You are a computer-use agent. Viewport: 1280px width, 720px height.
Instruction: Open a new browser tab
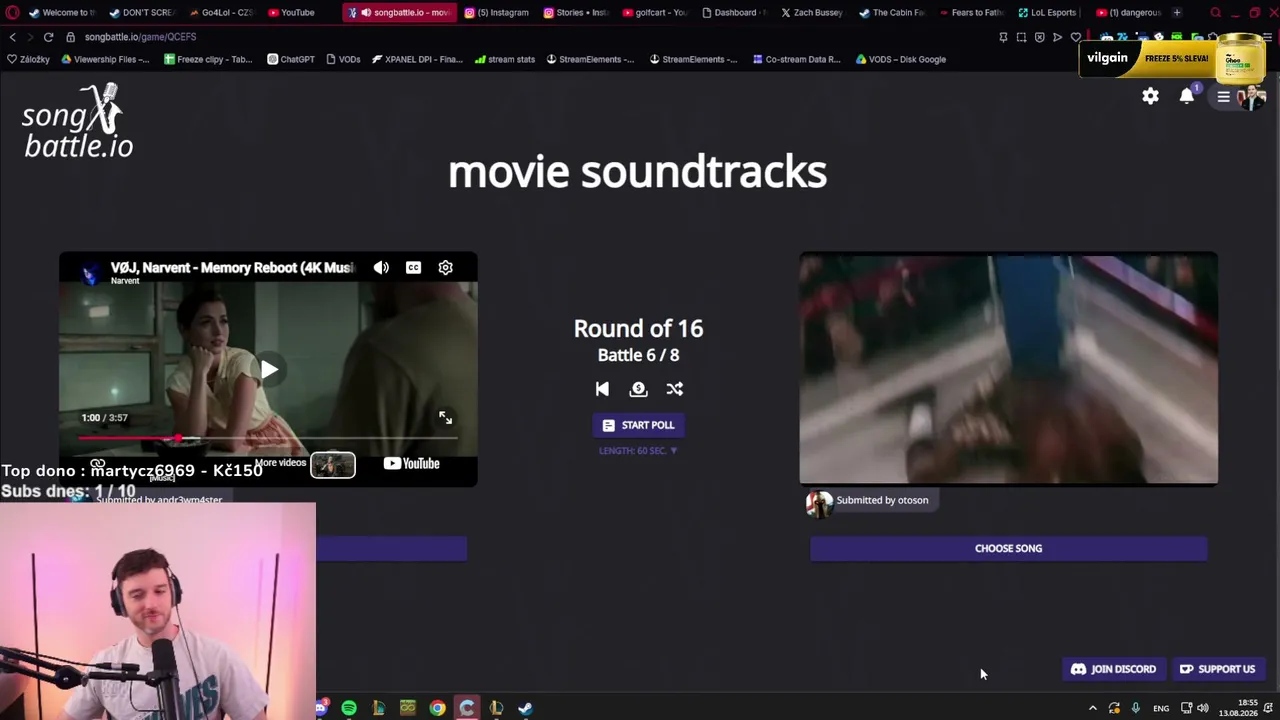pyautogui.click(x=1177, y=13)
